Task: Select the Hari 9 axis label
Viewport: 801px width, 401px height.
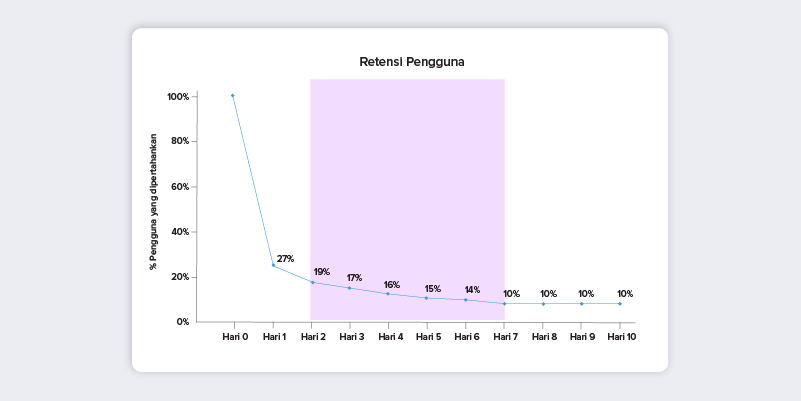Action: tap(582, 337)
